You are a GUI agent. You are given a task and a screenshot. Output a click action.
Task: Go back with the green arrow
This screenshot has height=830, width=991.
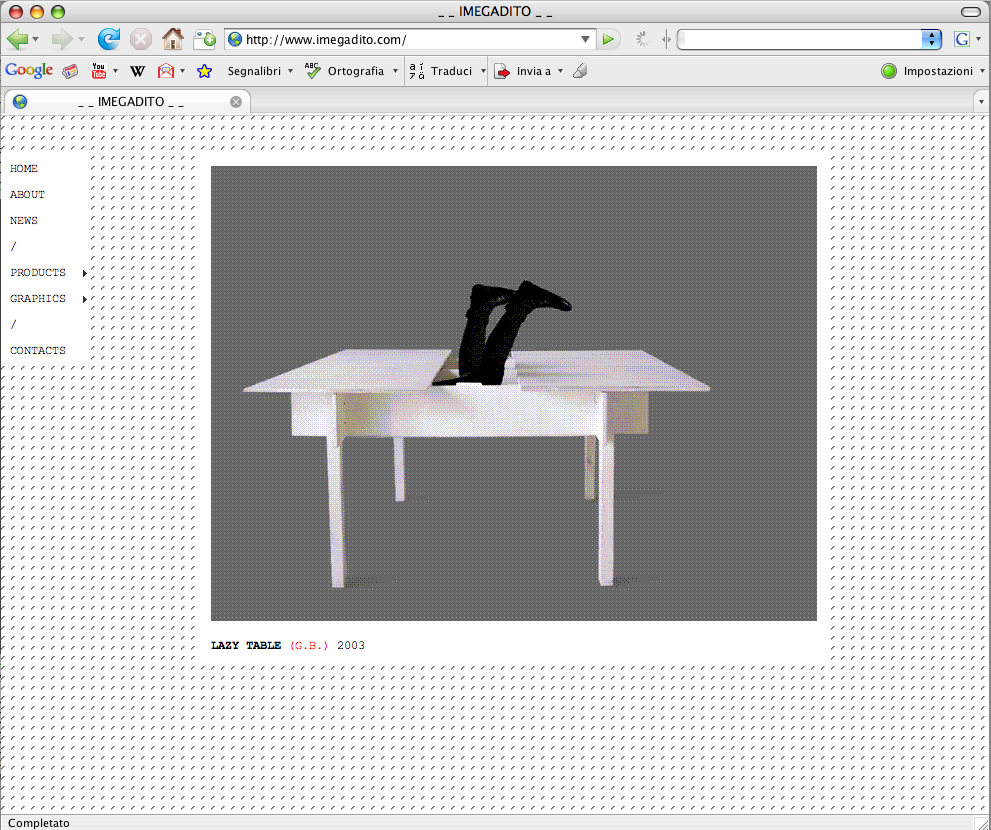(x=17, y=39)
